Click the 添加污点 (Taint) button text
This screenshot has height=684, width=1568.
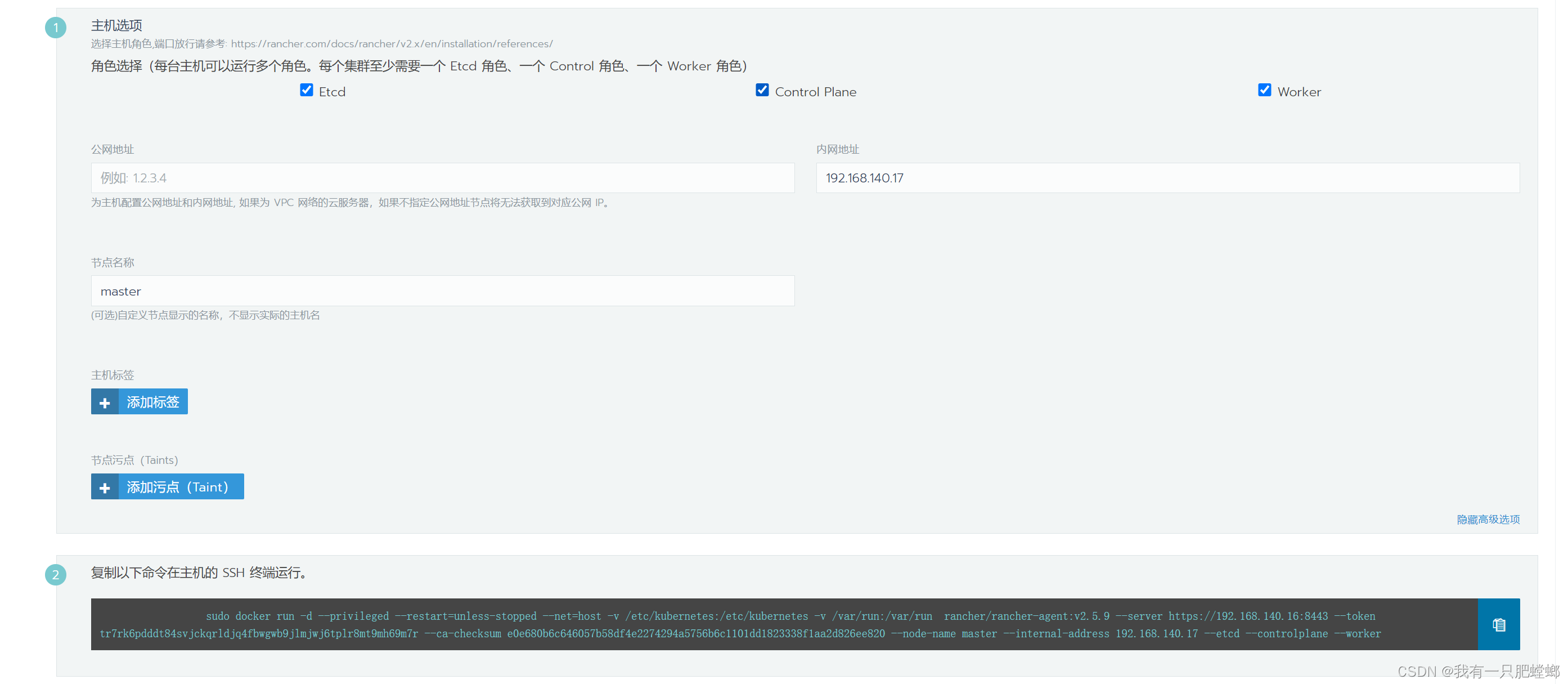(177, 488)
